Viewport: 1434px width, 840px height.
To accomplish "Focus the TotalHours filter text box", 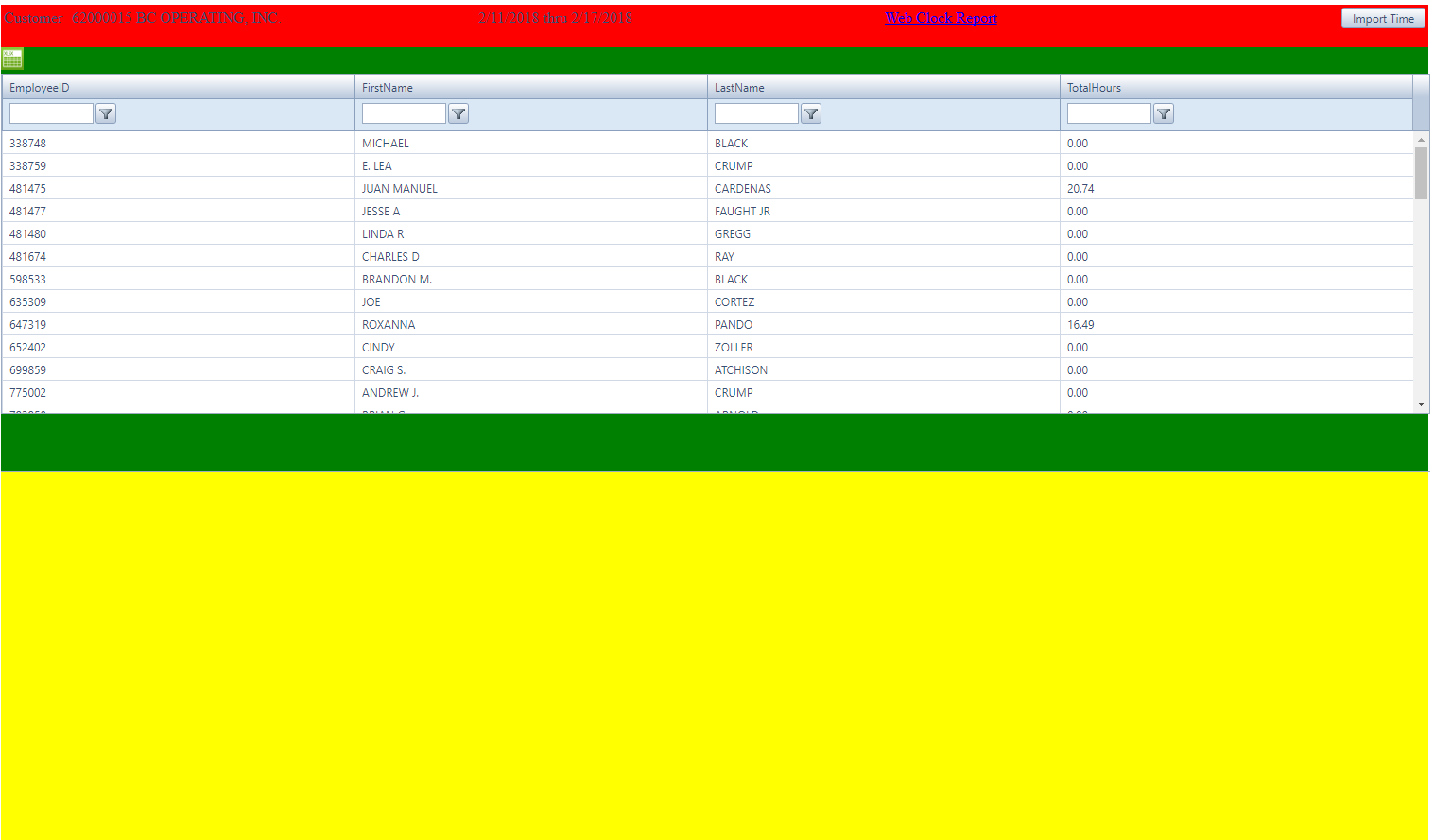I will [1109, 113].
